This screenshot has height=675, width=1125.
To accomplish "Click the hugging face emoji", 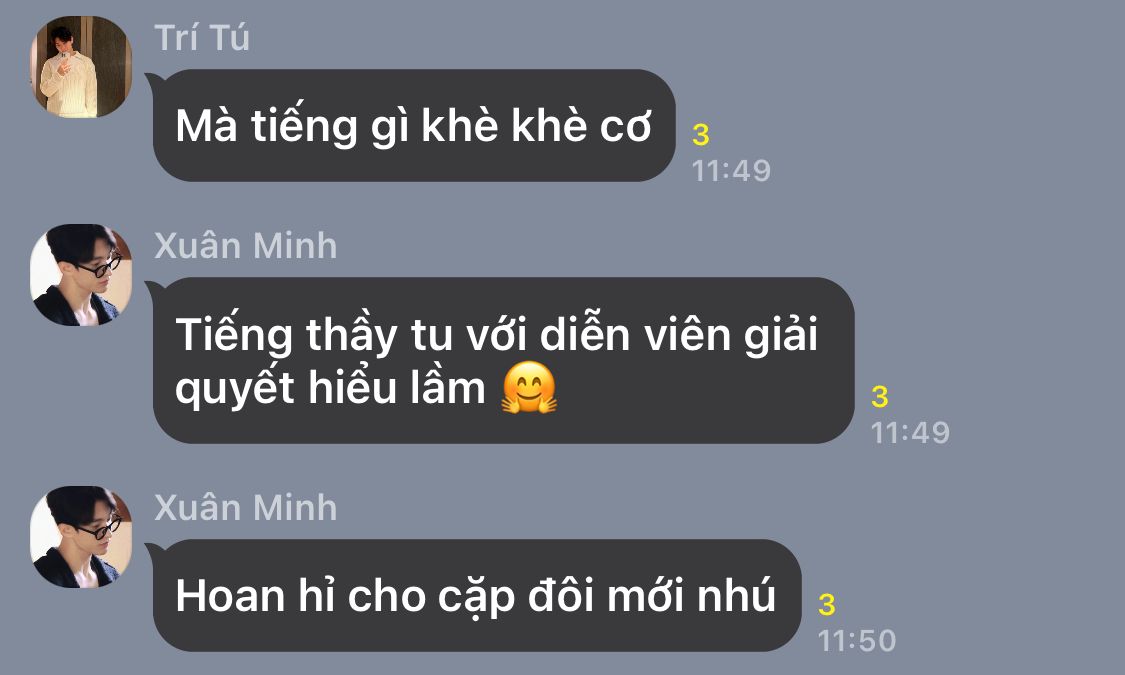I will pos(529,388).
